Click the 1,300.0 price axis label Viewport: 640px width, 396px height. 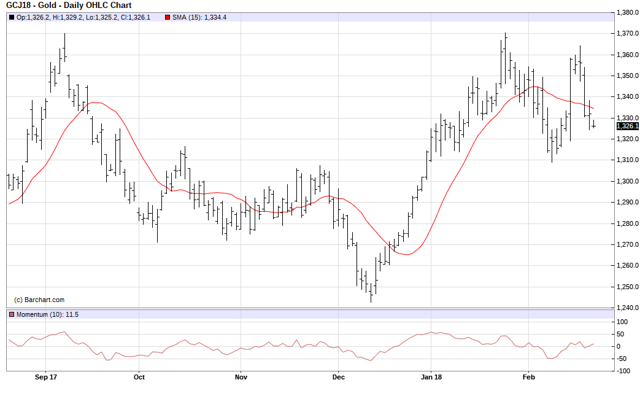628,181
